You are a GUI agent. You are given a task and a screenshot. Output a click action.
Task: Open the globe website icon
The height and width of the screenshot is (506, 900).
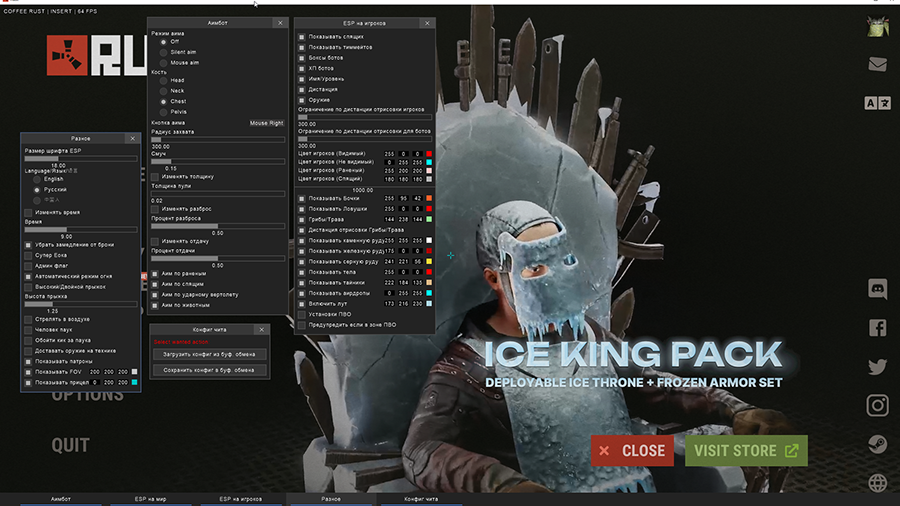click(x=878, y=483)
